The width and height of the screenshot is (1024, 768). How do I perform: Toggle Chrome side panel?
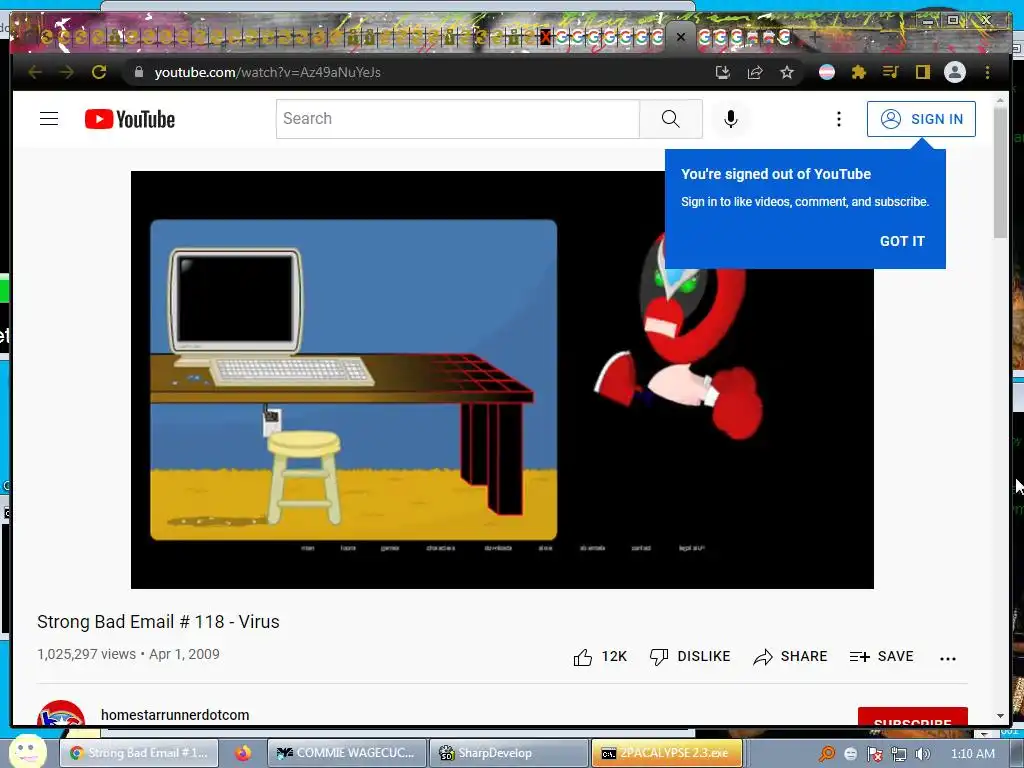(x=922, y=72)
